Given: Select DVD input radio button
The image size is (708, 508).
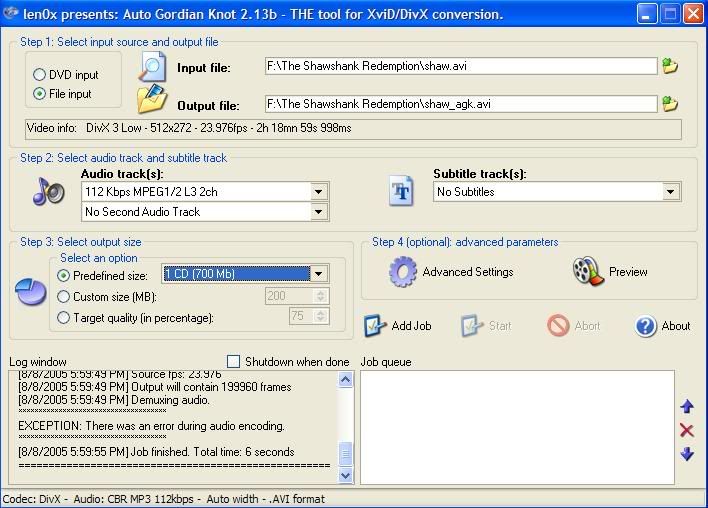Looking at the screenshot, I should tap(39, 75).
